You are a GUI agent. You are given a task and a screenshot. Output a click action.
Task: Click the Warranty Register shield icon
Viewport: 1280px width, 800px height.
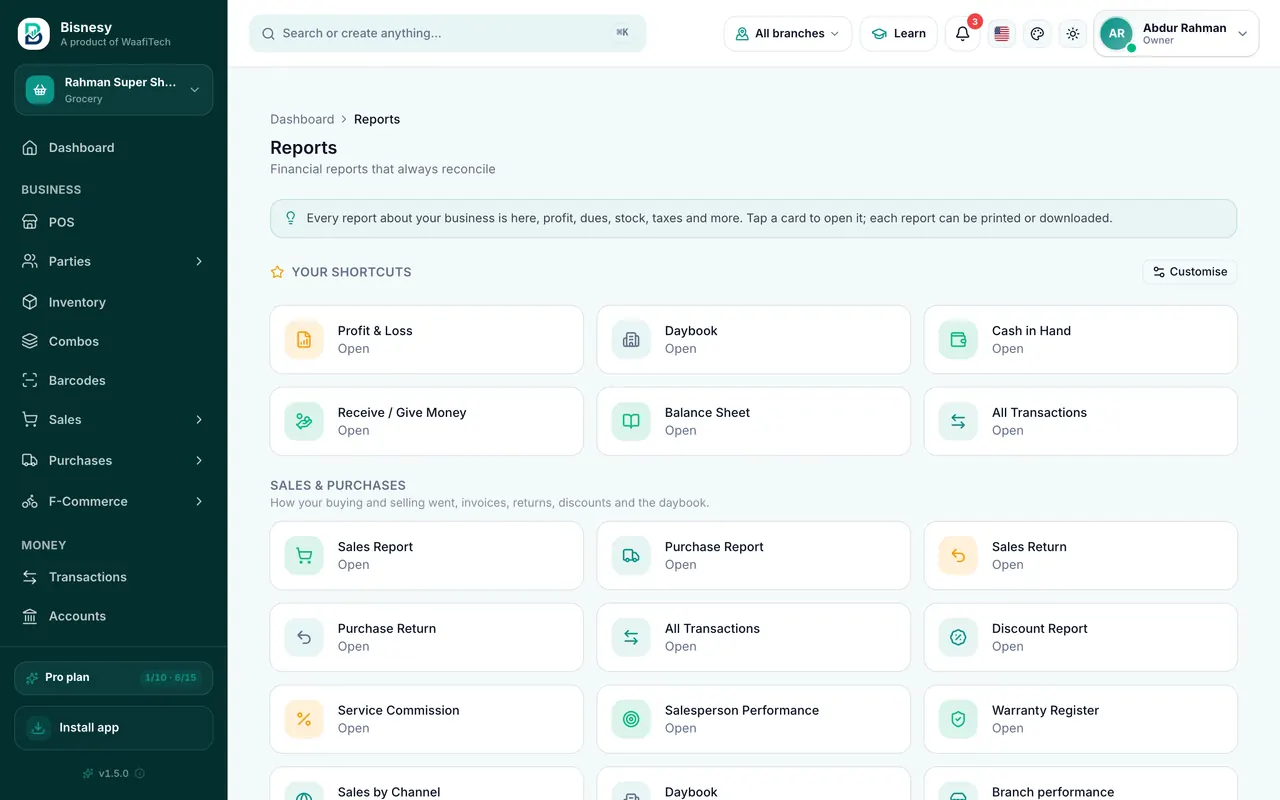point(958,720)
